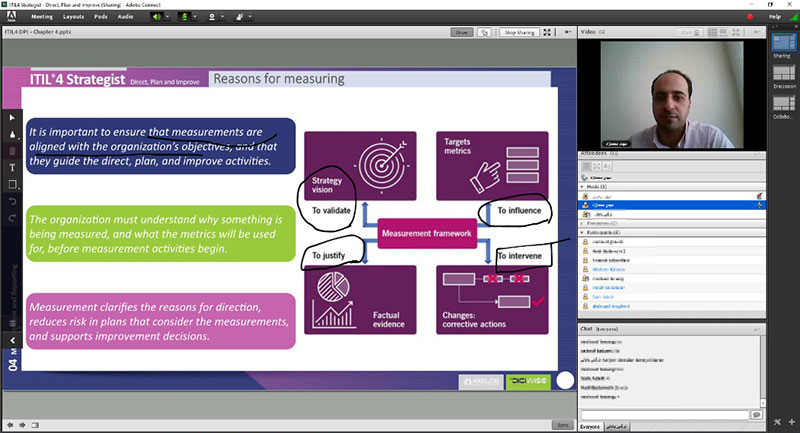
Task: Toggle the speaker audio icon
Action: point(157,16)
